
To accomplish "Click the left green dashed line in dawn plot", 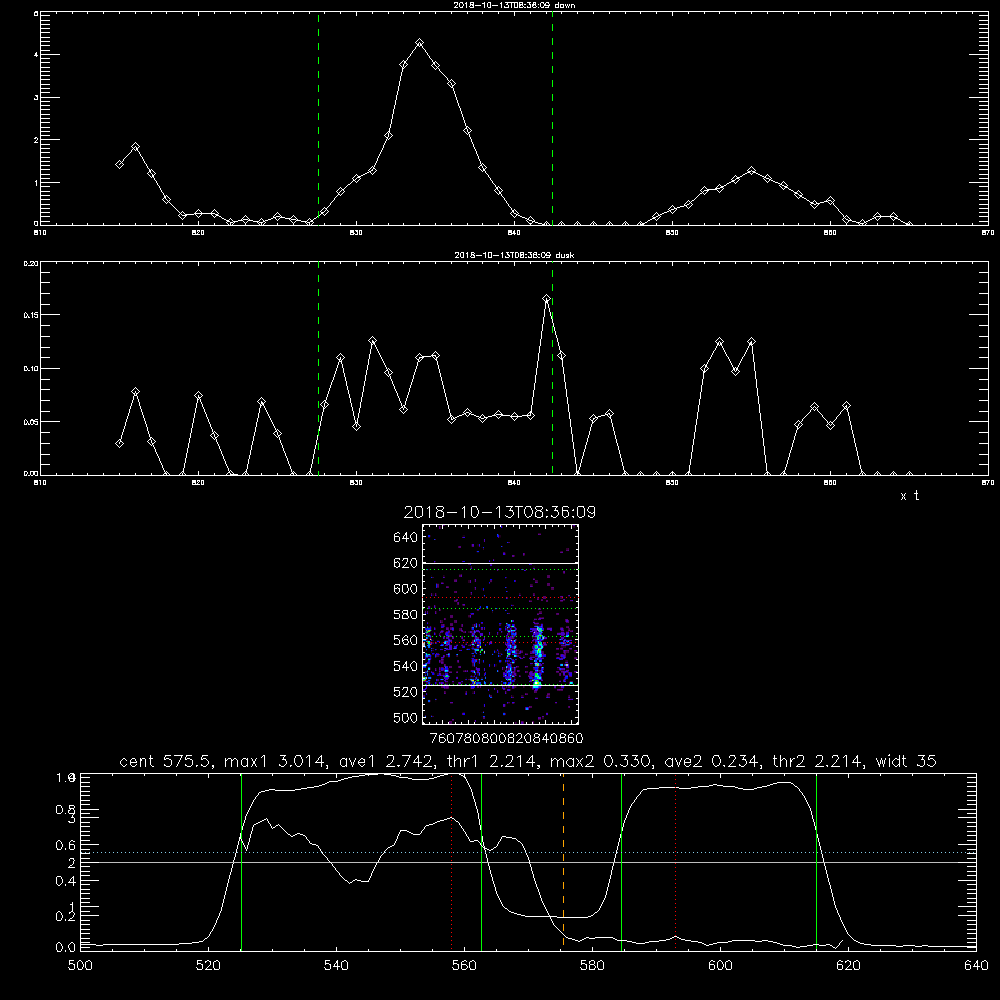I will click(x=318, y=119).
